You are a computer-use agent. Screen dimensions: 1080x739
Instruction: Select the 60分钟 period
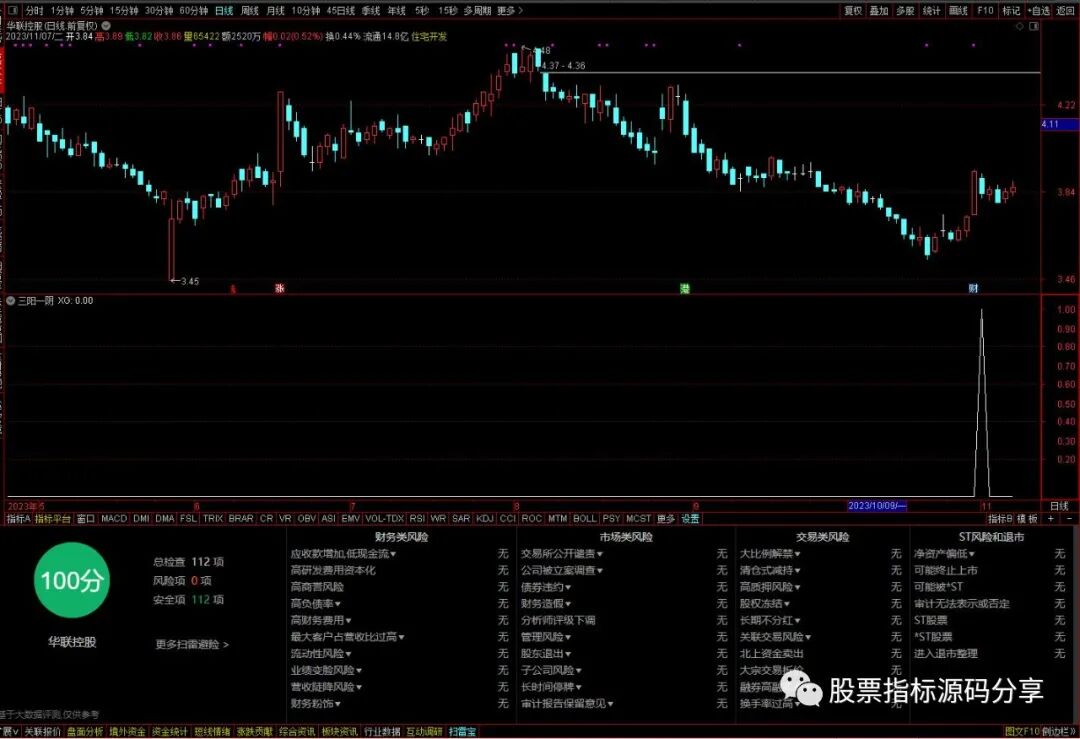coord(194,10)
